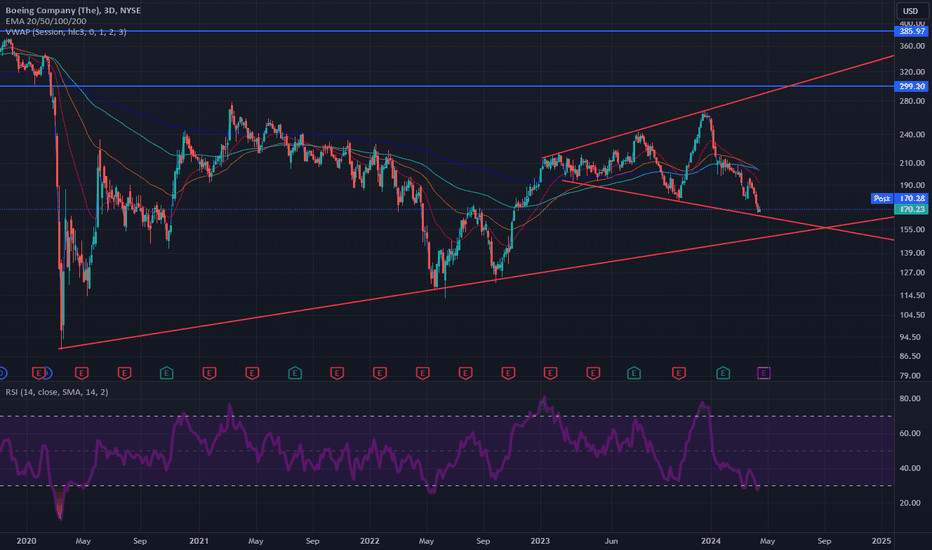Click the red January 2021 earnings marker

209,373
